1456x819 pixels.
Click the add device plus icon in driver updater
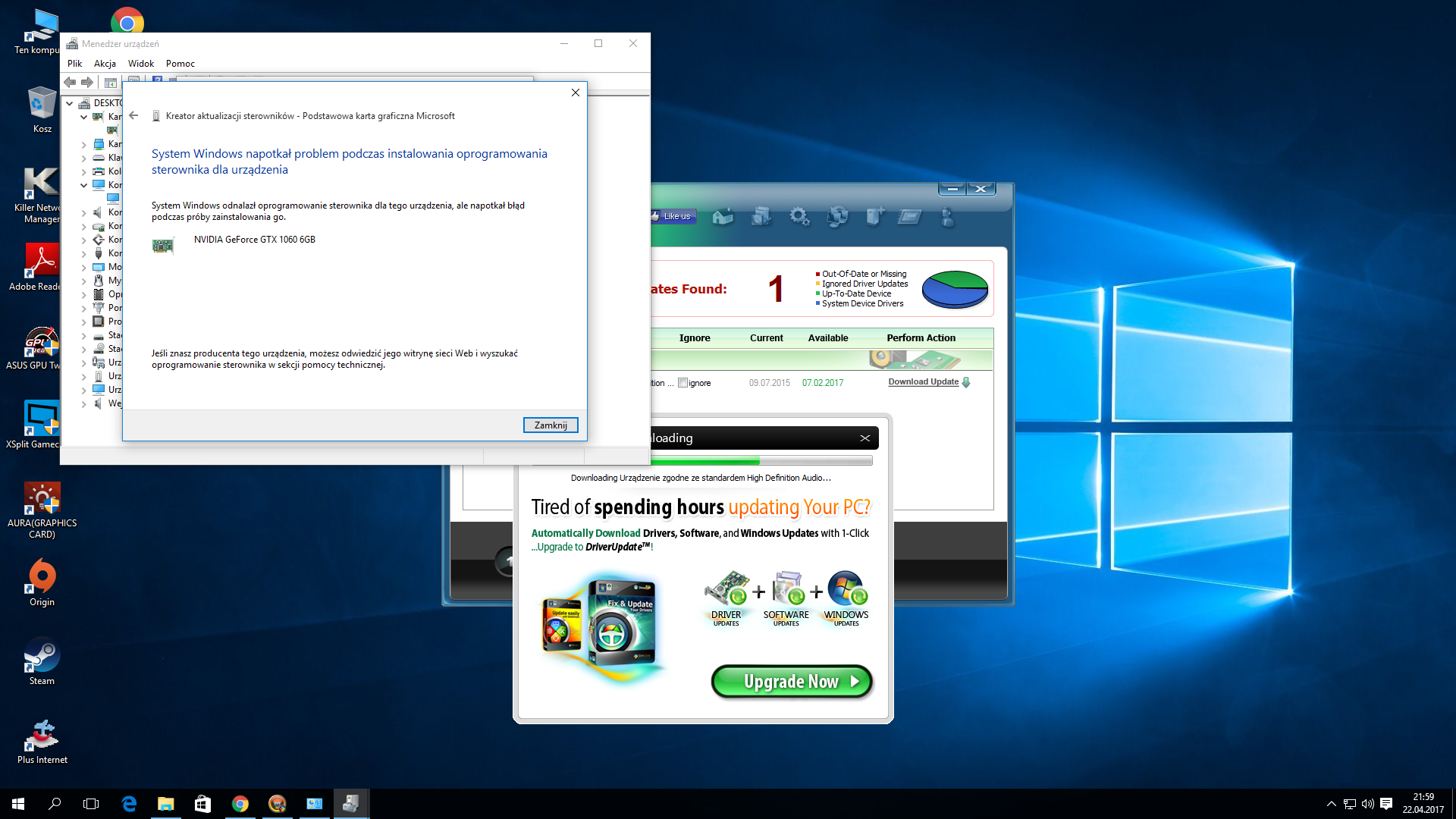[875, 217]
